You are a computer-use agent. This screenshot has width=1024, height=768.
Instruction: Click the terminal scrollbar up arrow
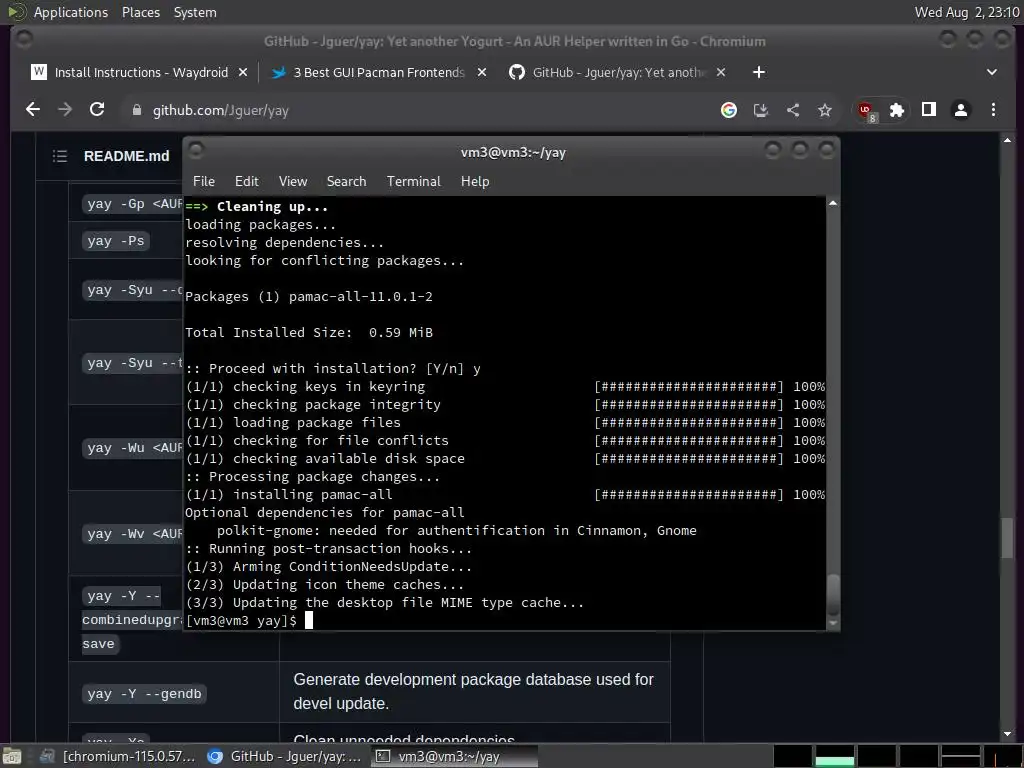point(833,204)
